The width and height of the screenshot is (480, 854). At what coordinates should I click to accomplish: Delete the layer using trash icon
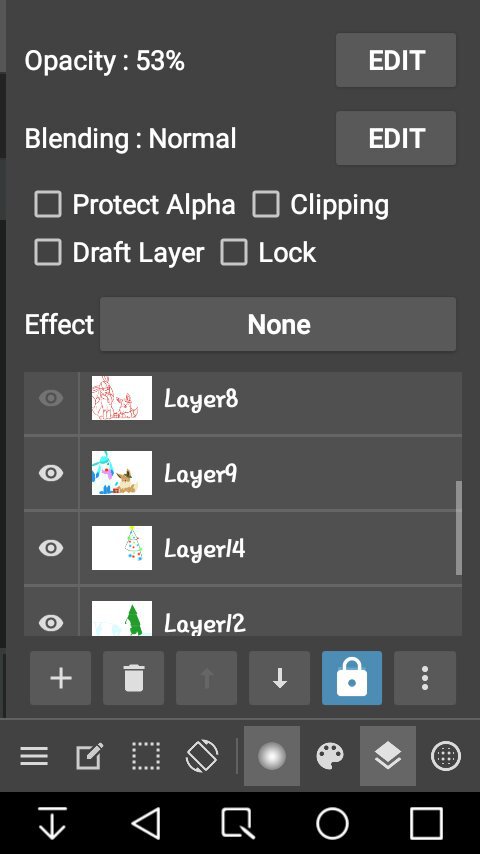tap(133, 678)
